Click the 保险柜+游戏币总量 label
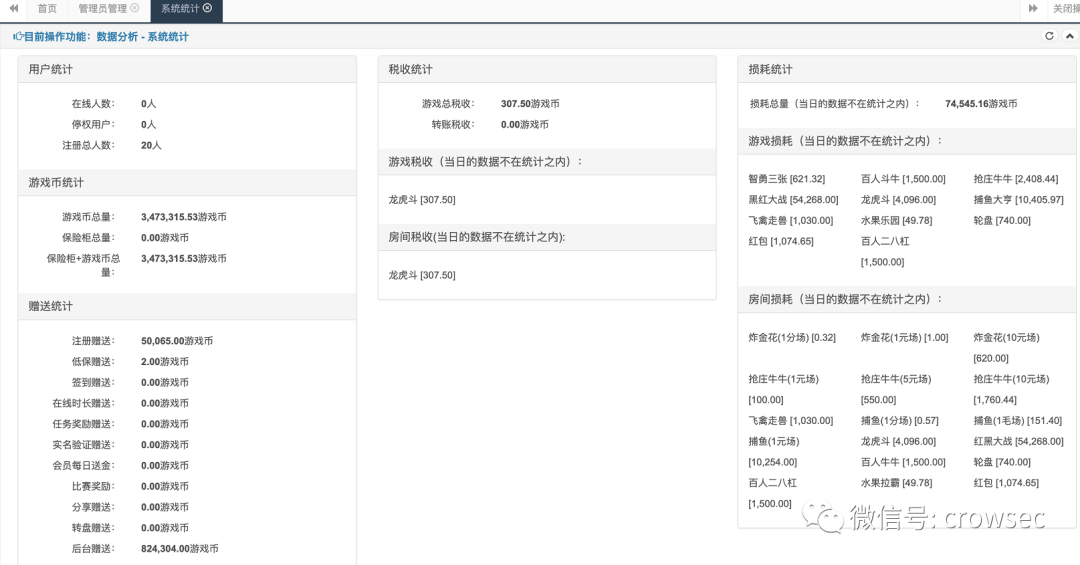 (x=83, y=265)
